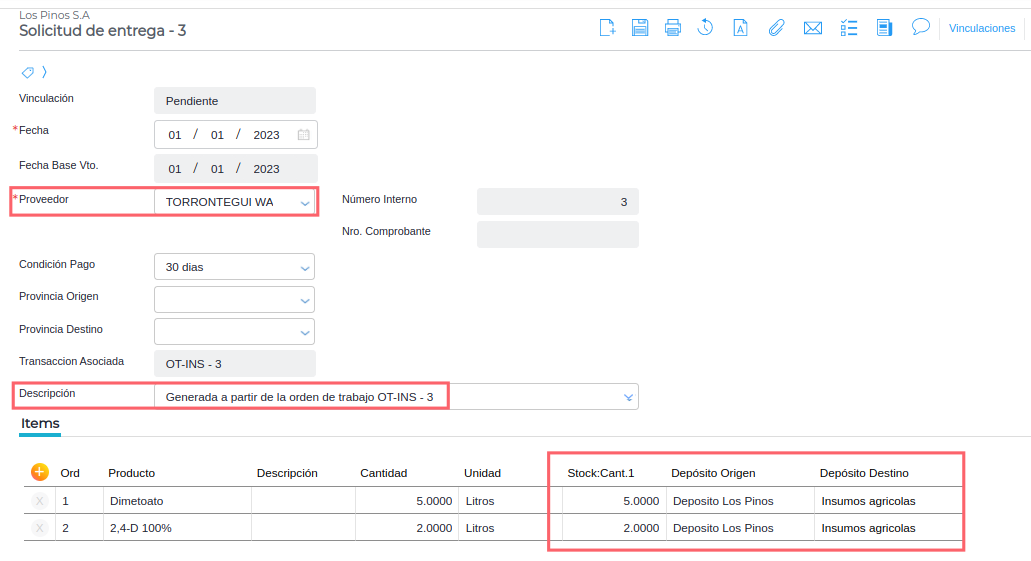Open the Condición Pago dropdown
1031x561 pixels.
[x=305, y=268]
